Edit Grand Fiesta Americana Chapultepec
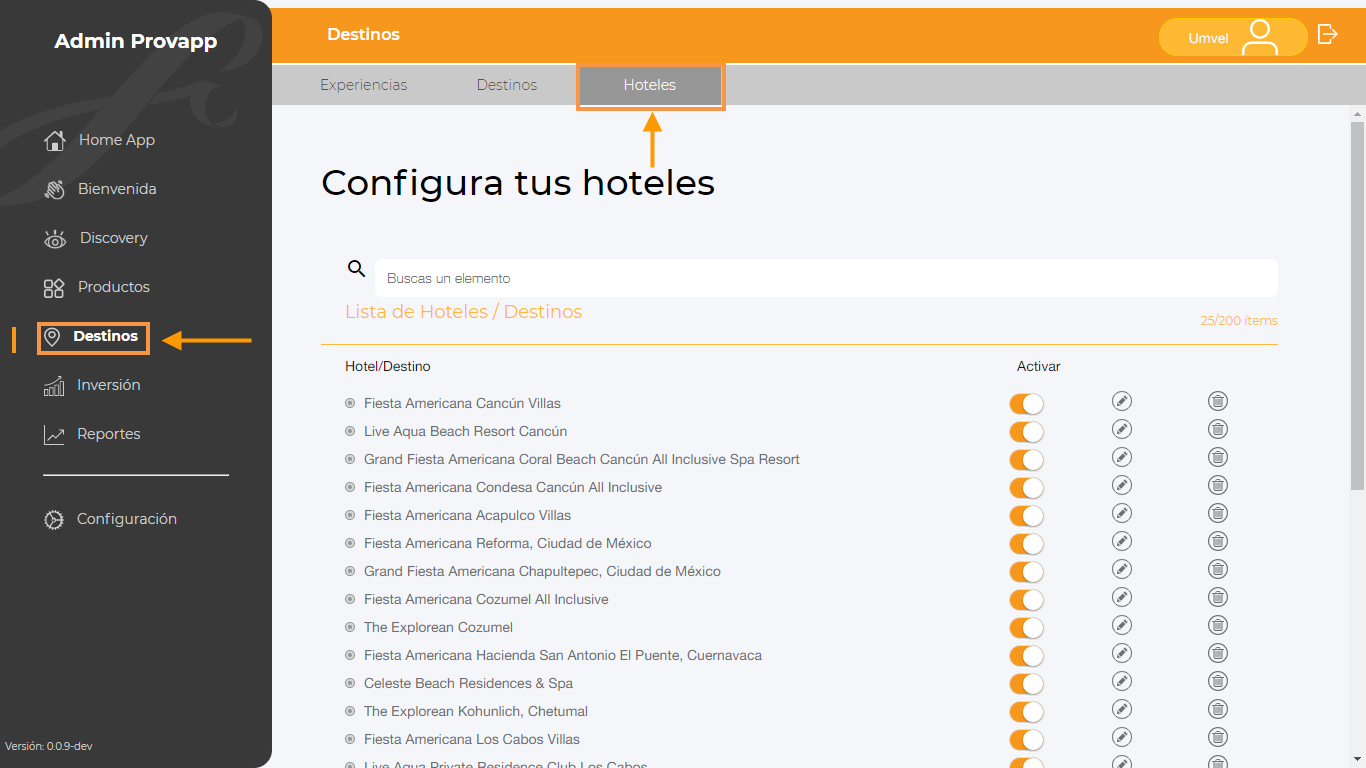 tap(1122, 569)
